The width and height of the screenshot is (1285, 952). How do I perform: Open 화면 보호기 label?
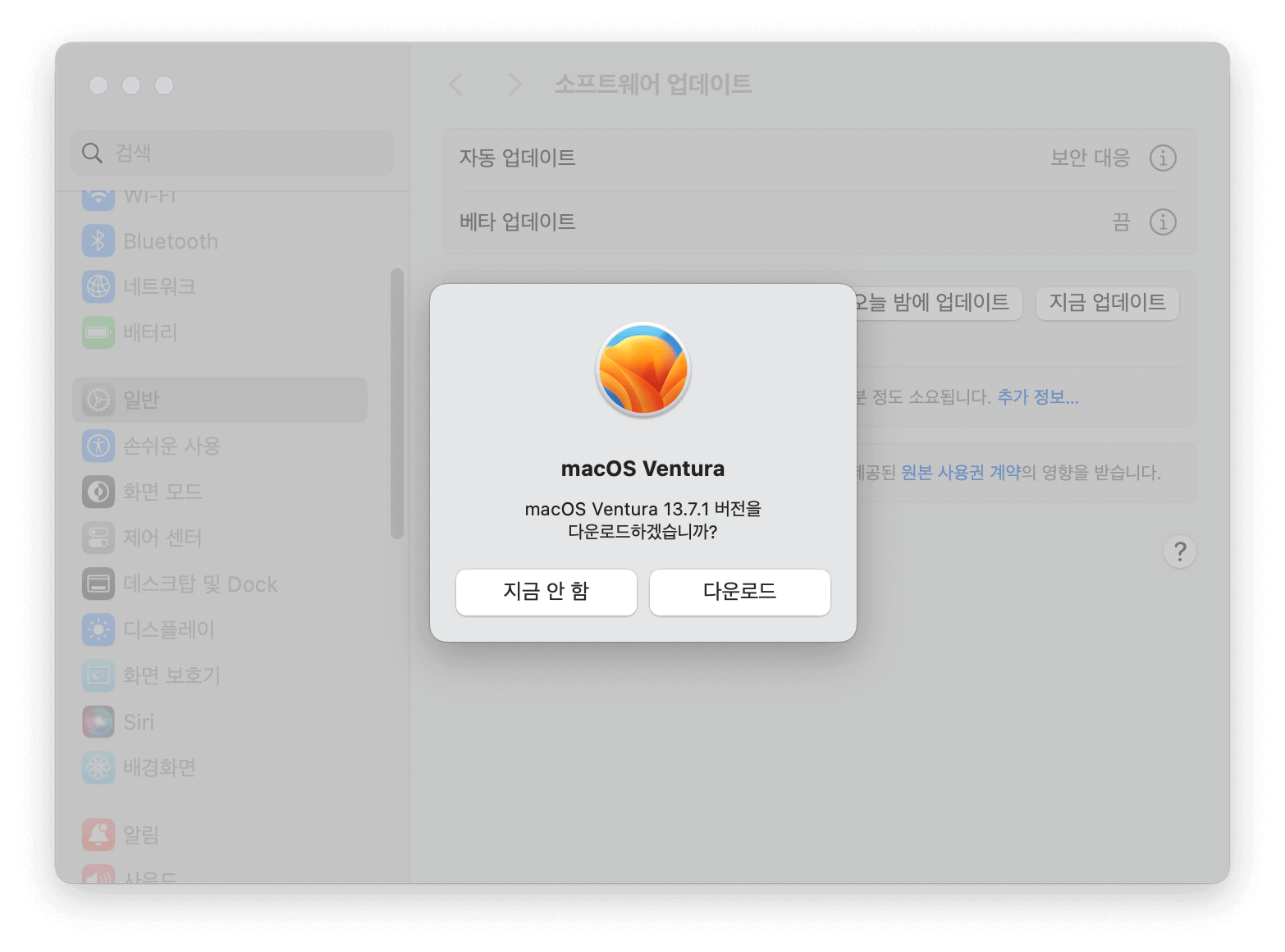pos(171,675)
